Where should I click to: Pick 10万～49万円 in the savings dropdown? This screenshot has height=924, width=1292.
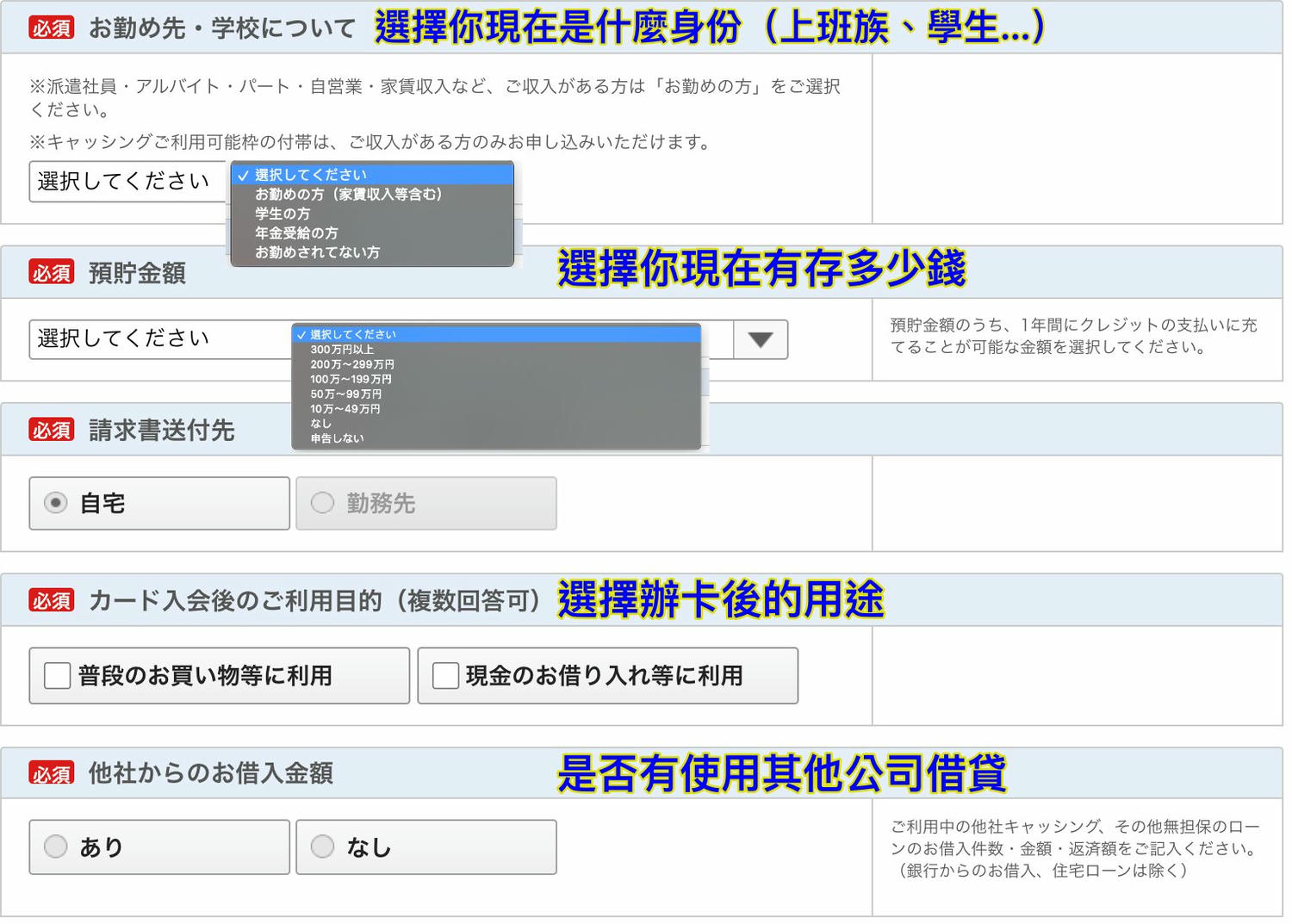pos(345,409)
